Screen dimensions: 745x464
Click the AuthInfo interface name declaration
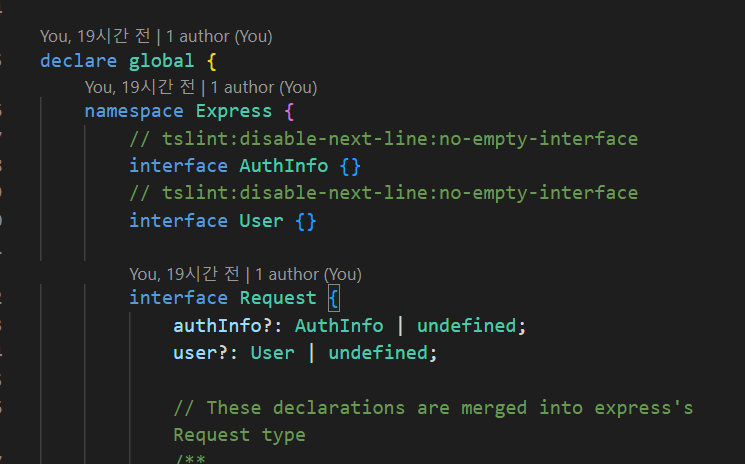point(284,166)
